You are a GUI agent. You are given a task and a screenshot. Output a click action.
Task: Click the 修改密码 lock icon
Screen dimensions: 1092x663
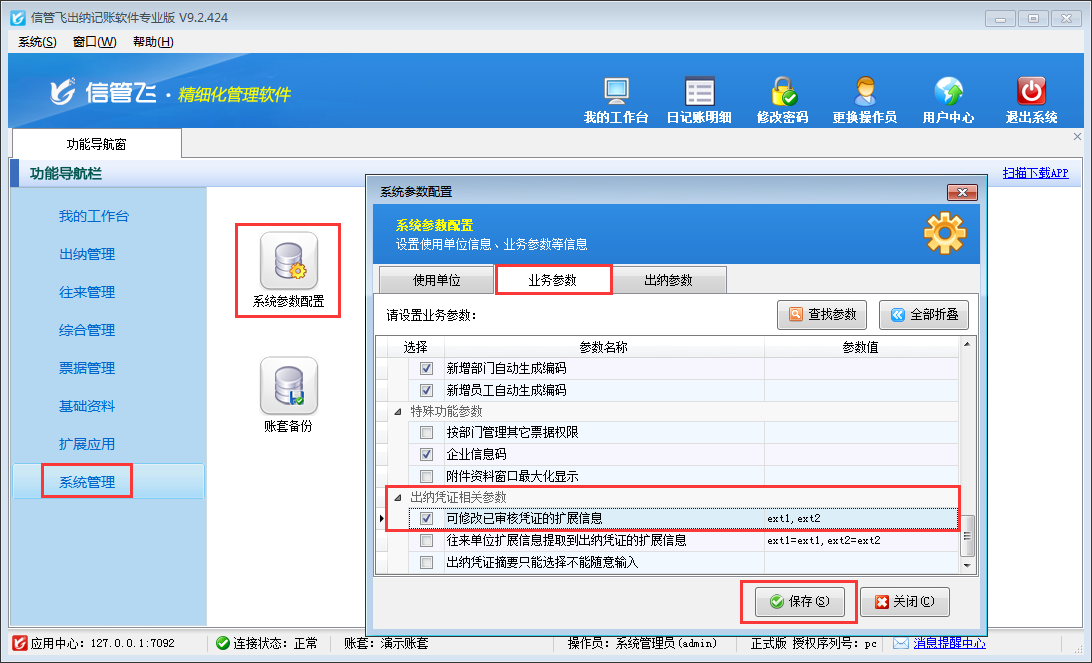tap(782, 93)
